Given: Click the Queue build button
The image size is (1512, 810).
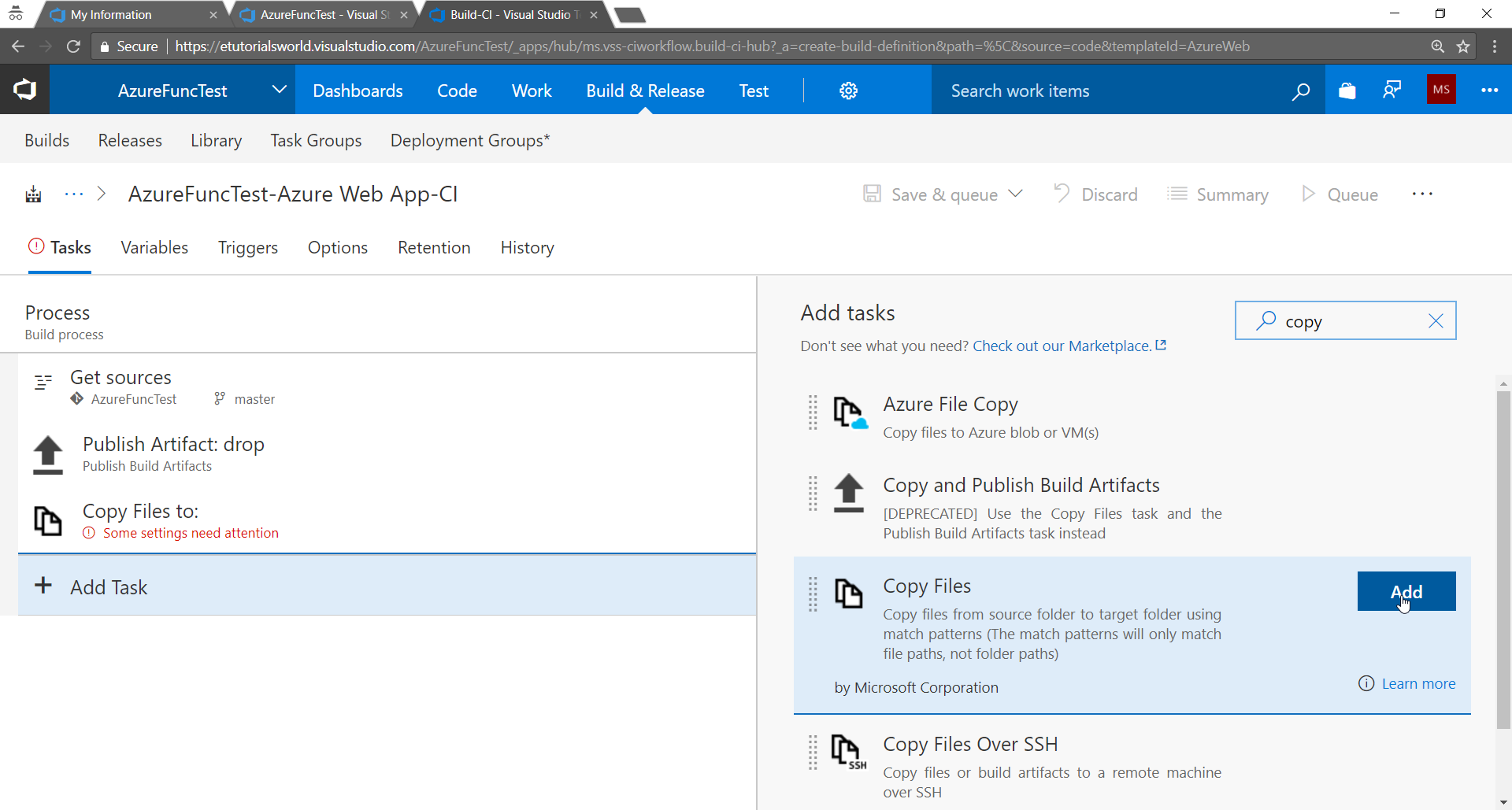Looking at the screenshot, I should tap(1340, 194).
